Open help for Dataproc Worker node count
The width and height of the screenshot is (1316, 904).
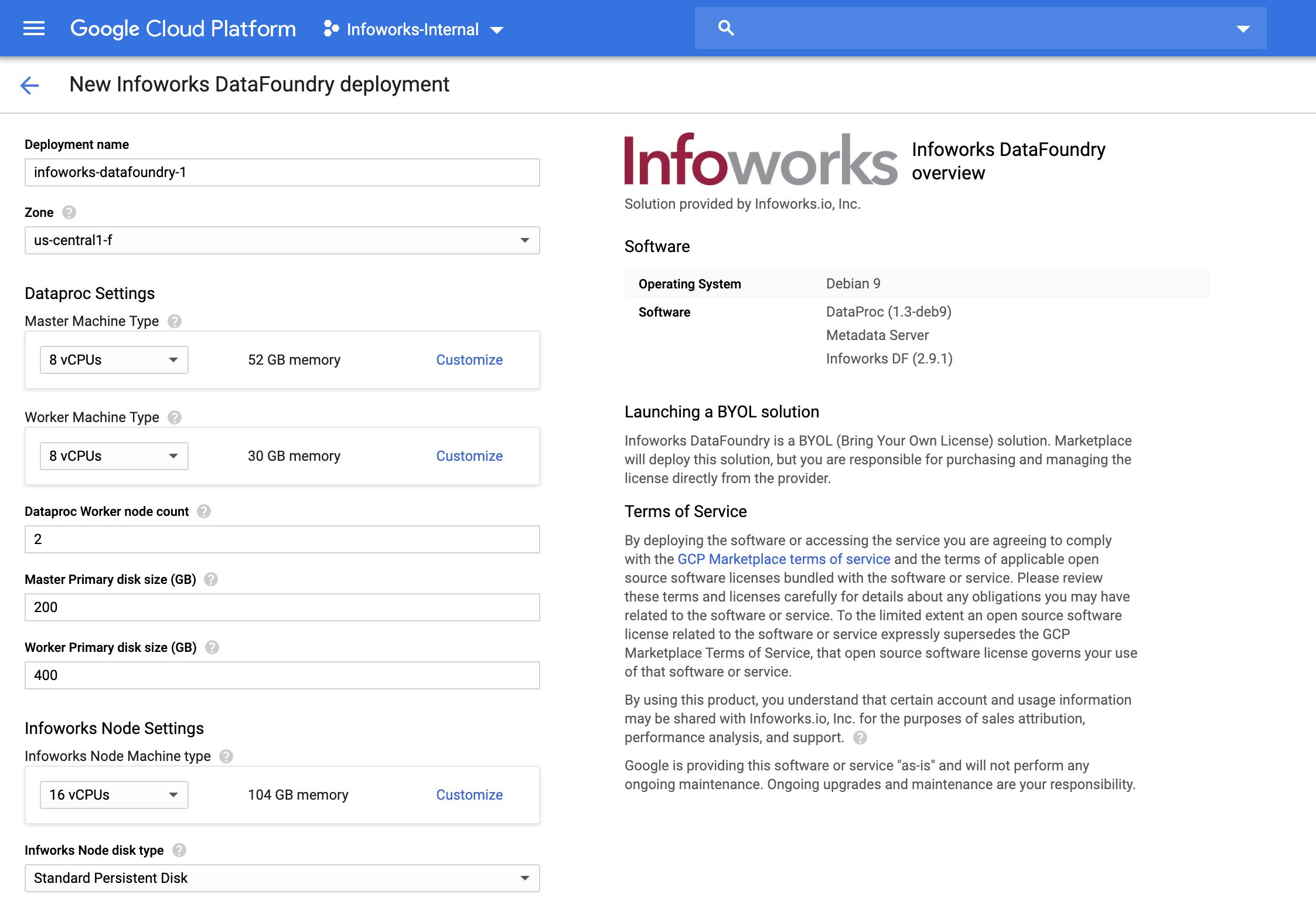coord(204,511)
